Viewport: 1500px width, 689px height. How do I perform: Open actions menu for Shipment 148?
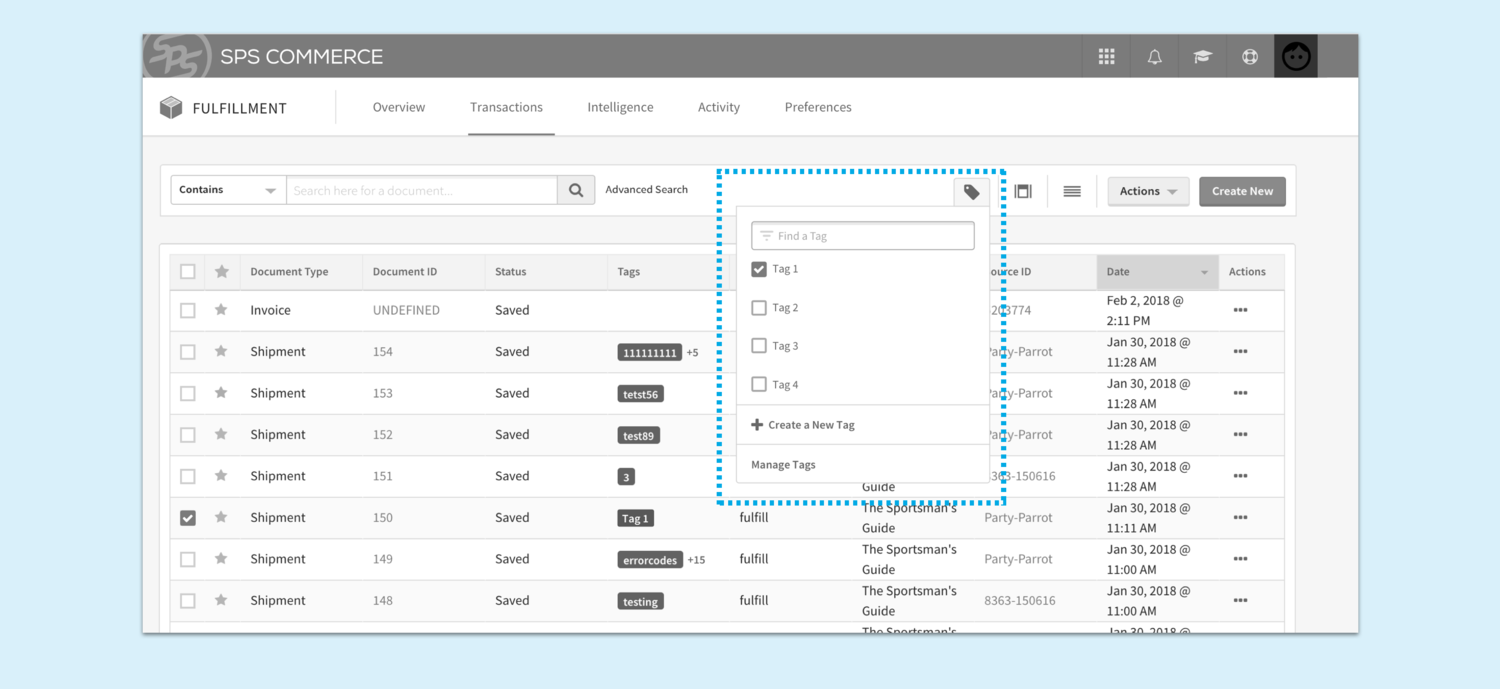coord(1240,601)
